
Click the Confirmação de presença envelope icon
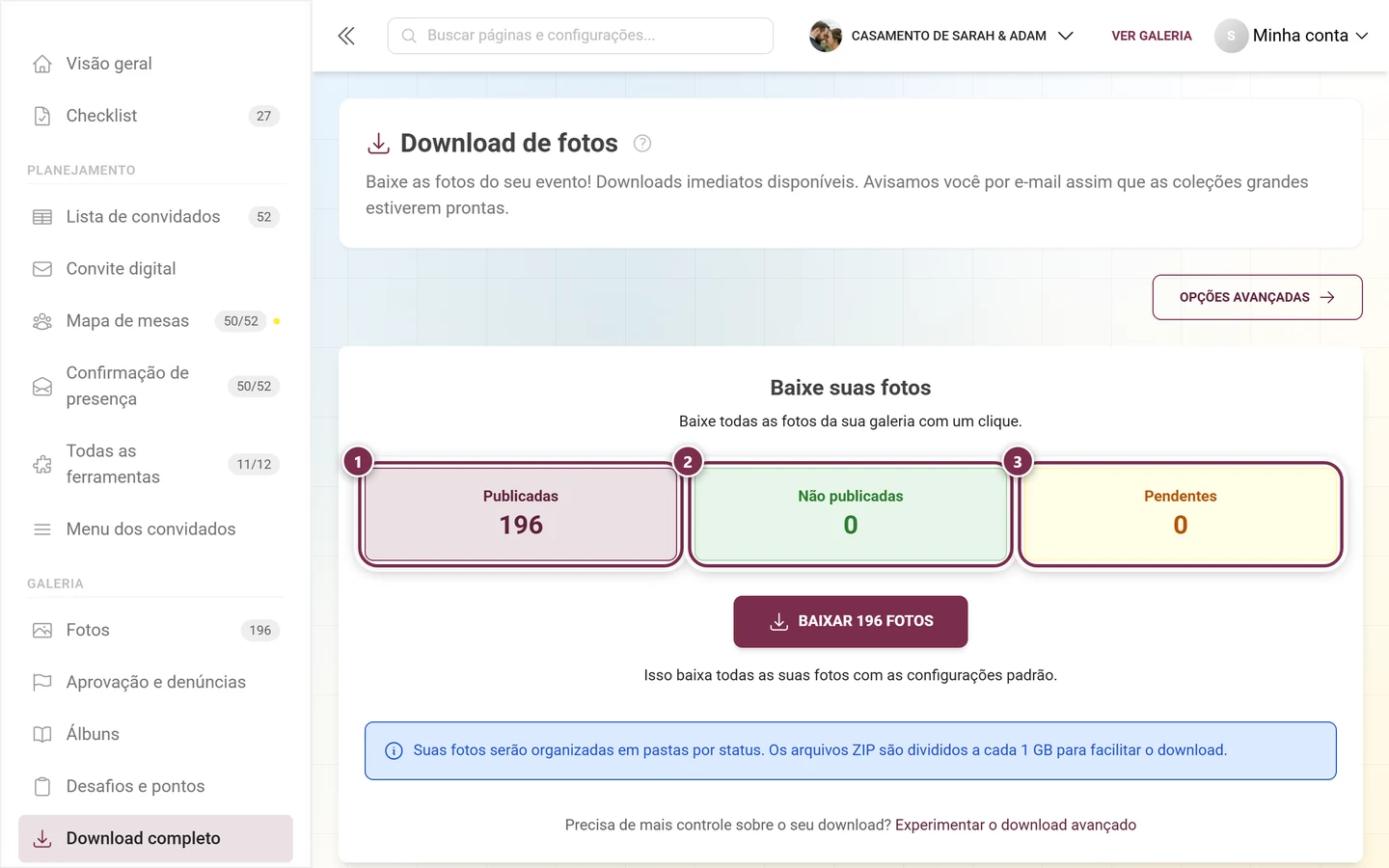[42, 387]
